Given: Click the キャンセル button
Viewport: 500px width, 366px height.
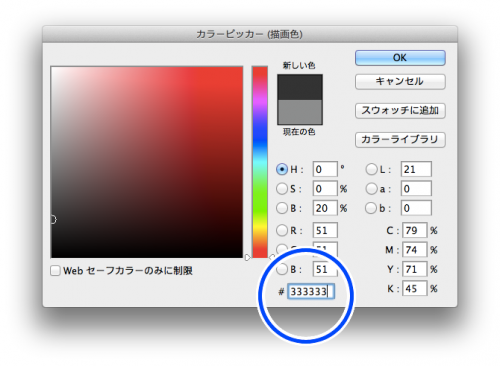Looking at the screenshot, I should click(400, 81).
